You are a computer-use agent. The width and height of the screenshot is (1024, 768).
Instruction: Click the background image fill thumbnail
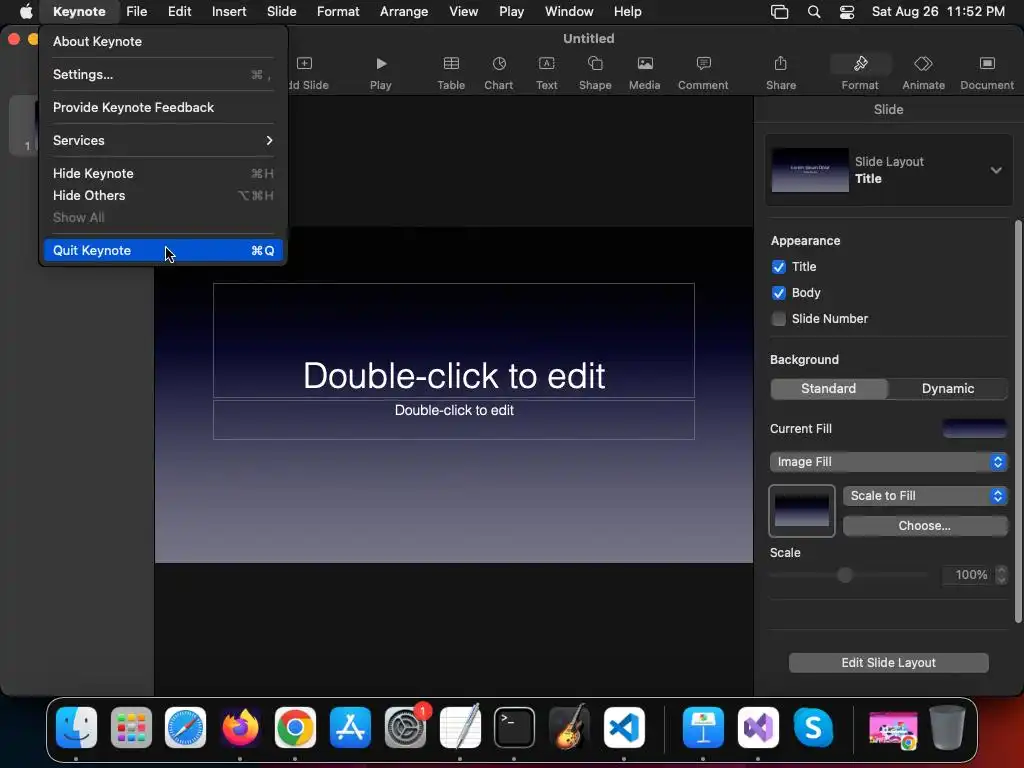pos(802,511)
